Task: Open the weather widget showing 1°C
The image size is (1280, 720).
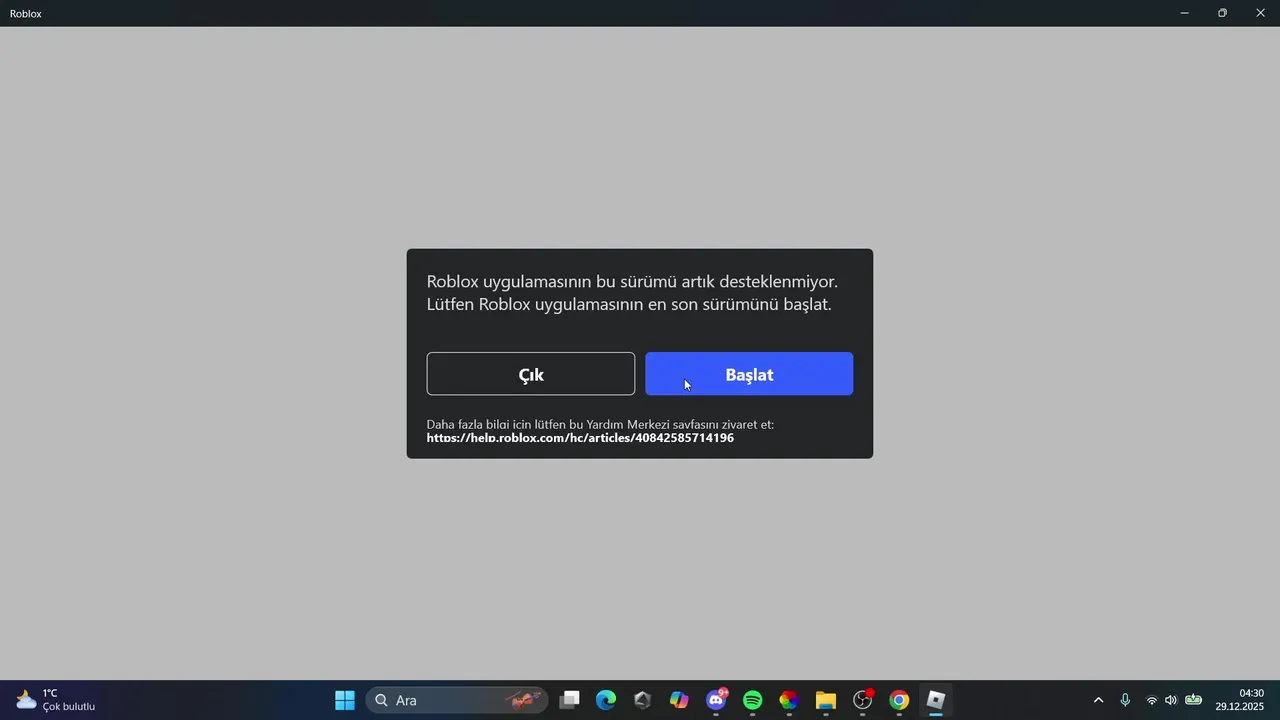Action: pos(56,700)
